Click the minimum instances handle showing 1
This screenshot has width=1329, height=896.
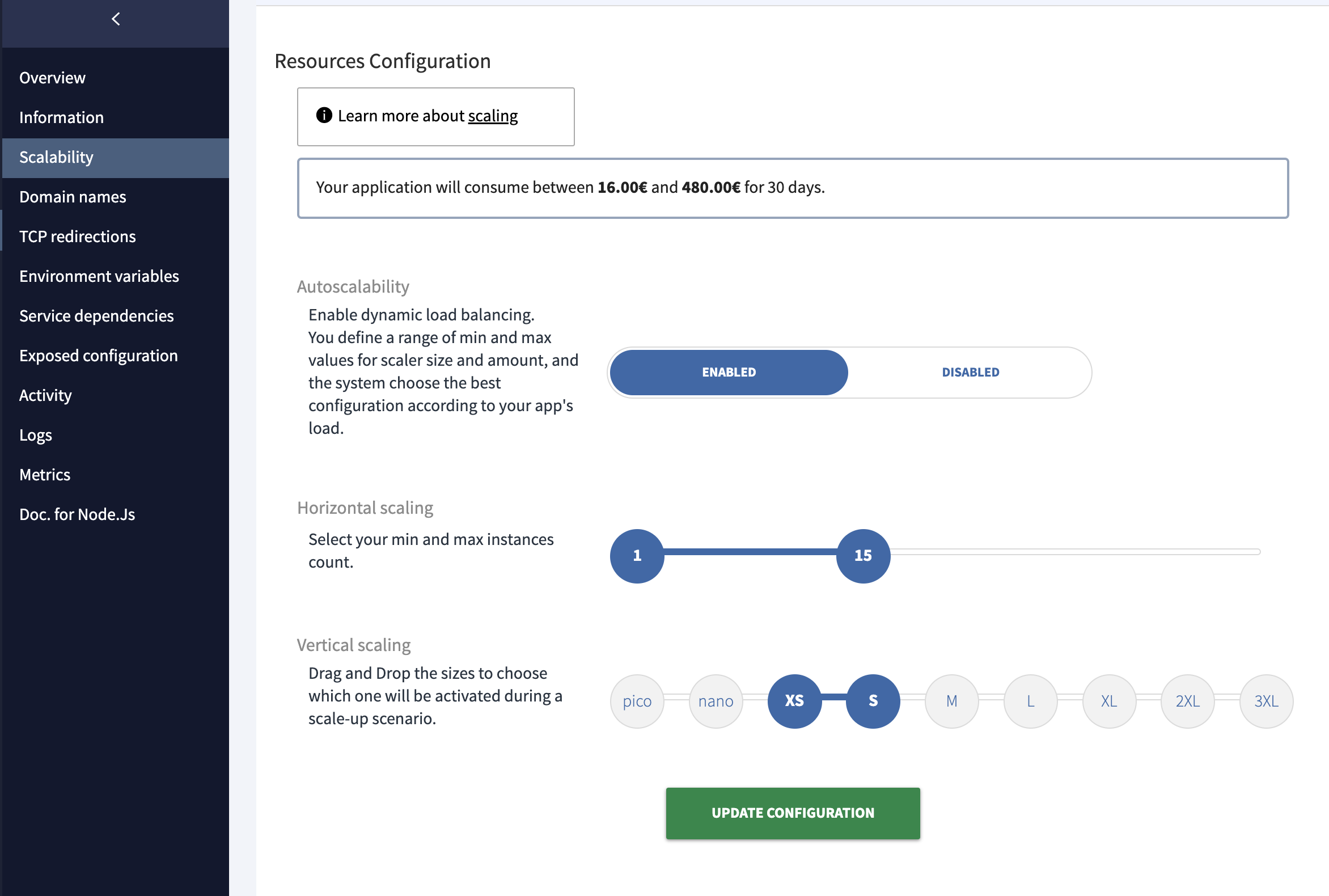(x=637, y=555)
